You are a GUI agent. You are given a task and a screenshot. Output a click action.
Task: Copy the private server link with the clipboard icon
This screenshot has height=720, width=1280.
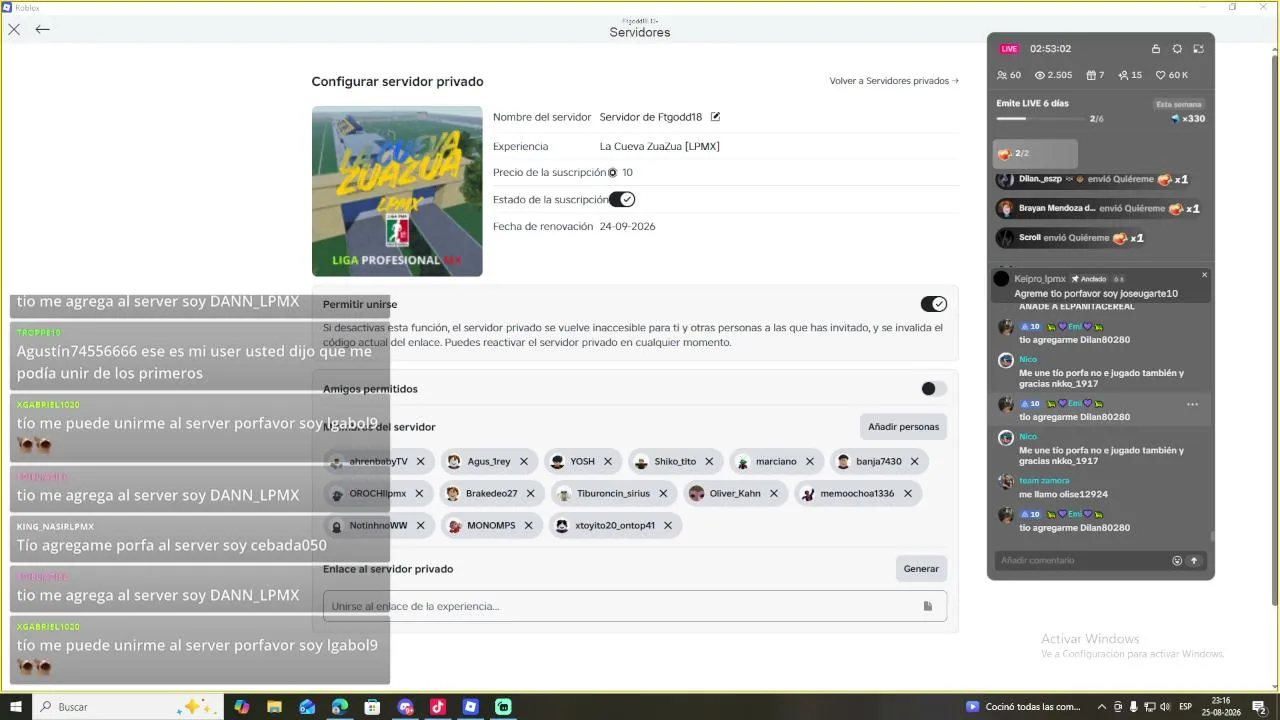click(928, 606)
